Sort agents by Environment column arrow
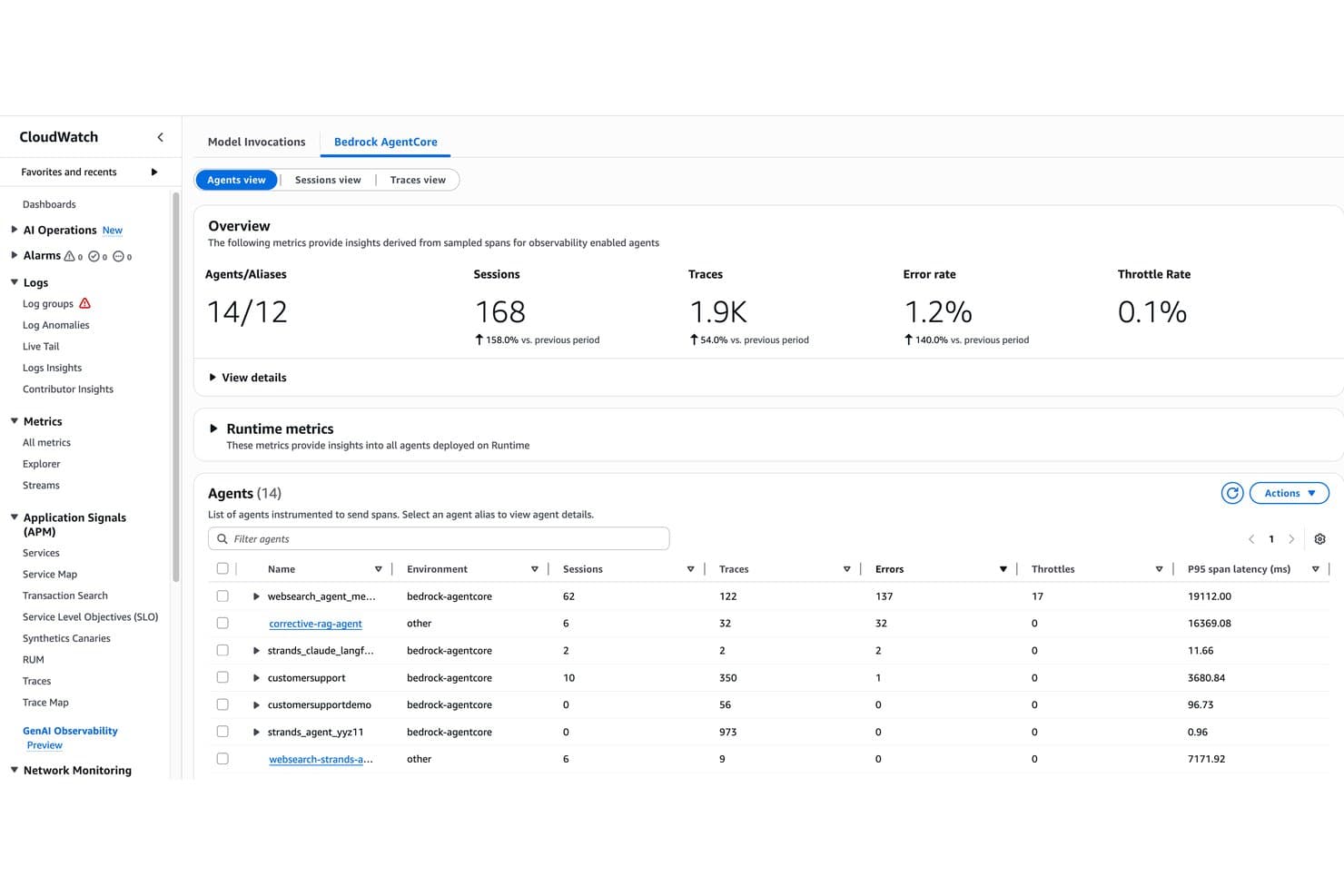1344x896 pixels. (535, 569)
